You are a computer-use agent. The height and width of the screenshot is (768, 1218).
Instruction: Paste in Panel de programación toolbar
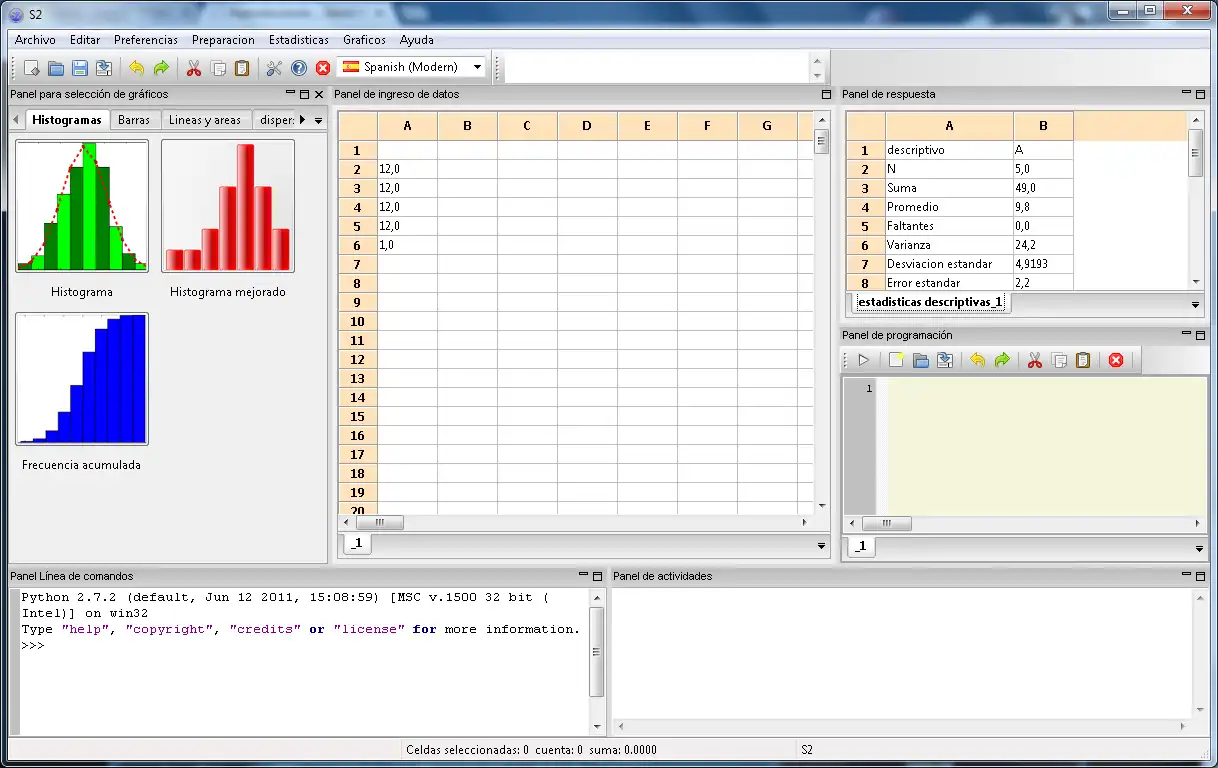coord(1083,360)
